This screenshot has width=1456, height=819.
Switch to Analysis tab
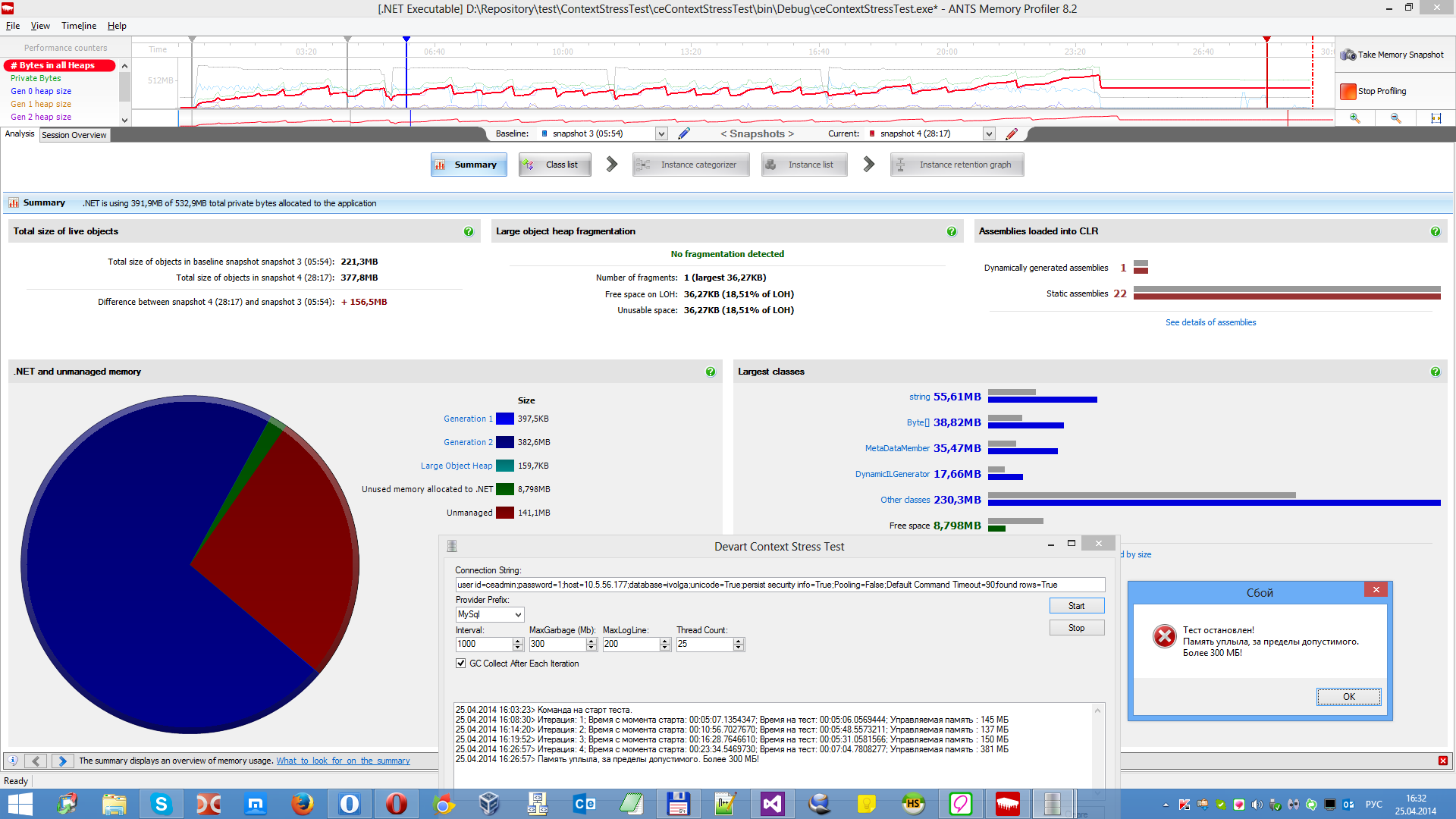click(x=20, y=133)
